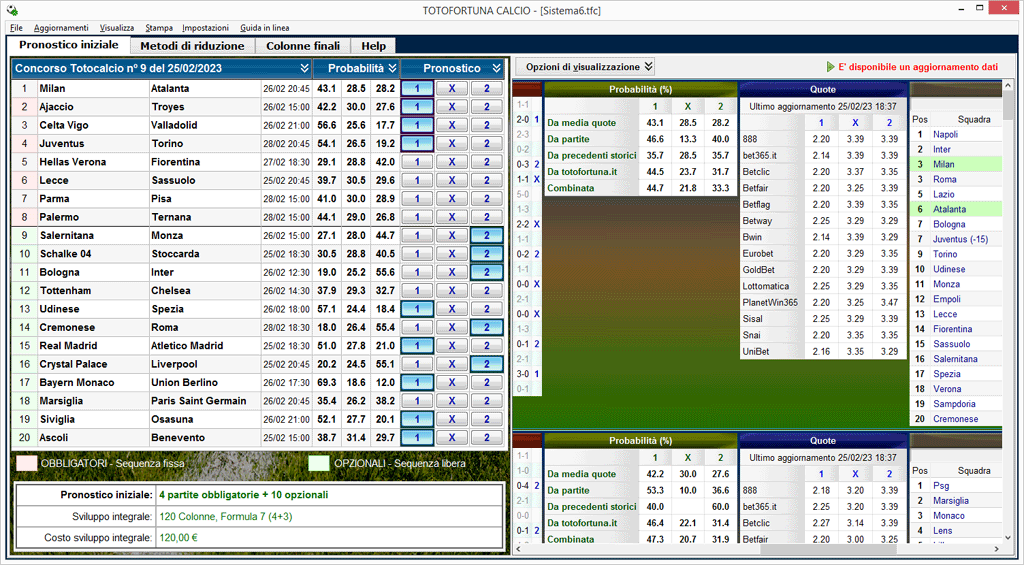
Task: Toggle prediction 1 for Milan vs Atalanta
Action: 417,88
